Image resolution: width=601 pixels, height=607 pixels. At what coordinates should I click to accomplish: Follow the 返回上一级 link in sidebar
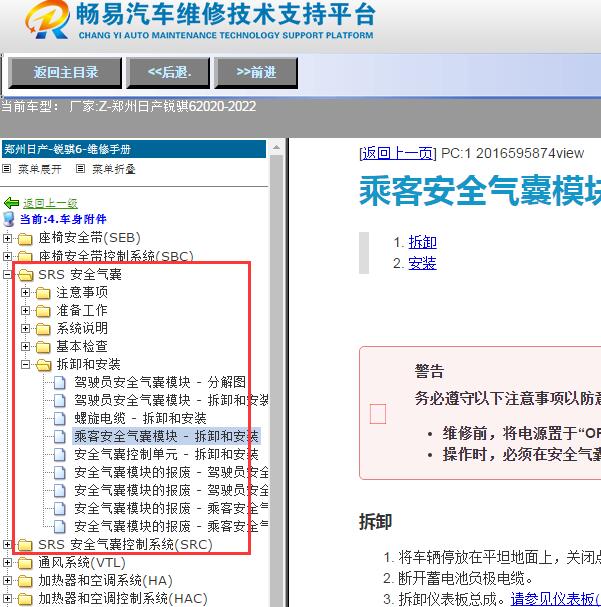(50, 203)
